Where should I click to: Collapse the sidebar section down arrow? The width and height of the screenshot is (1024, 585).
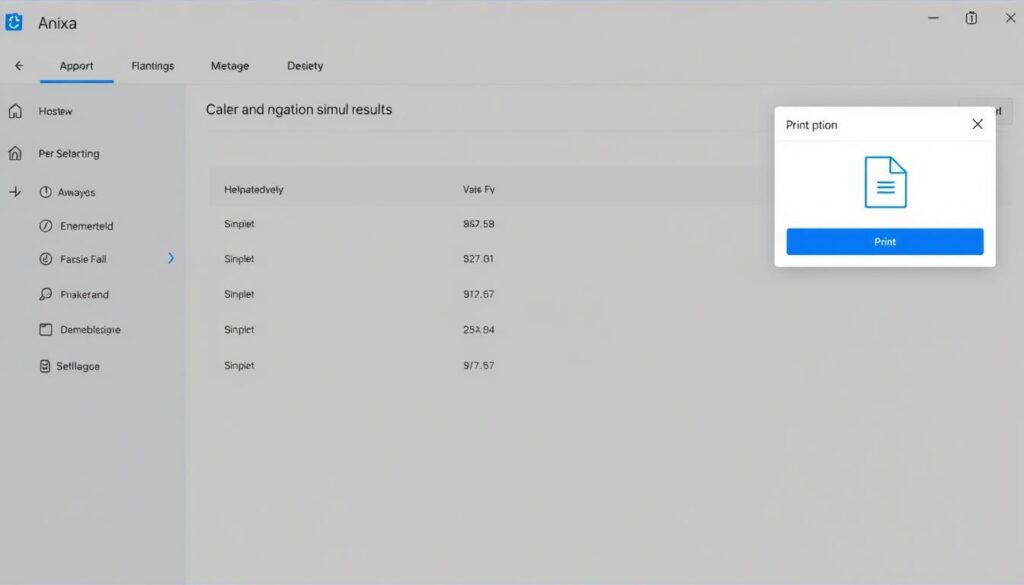[15, 192]
